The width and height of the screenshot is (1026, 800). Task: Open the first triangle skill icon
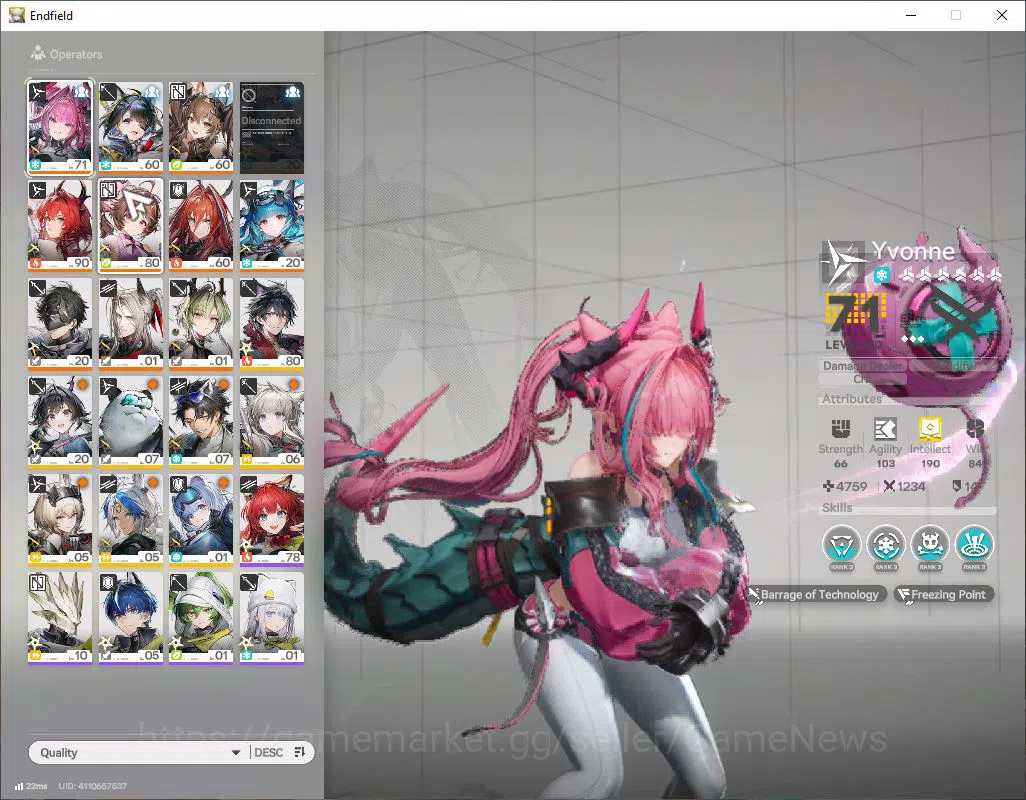click(841, 544)
